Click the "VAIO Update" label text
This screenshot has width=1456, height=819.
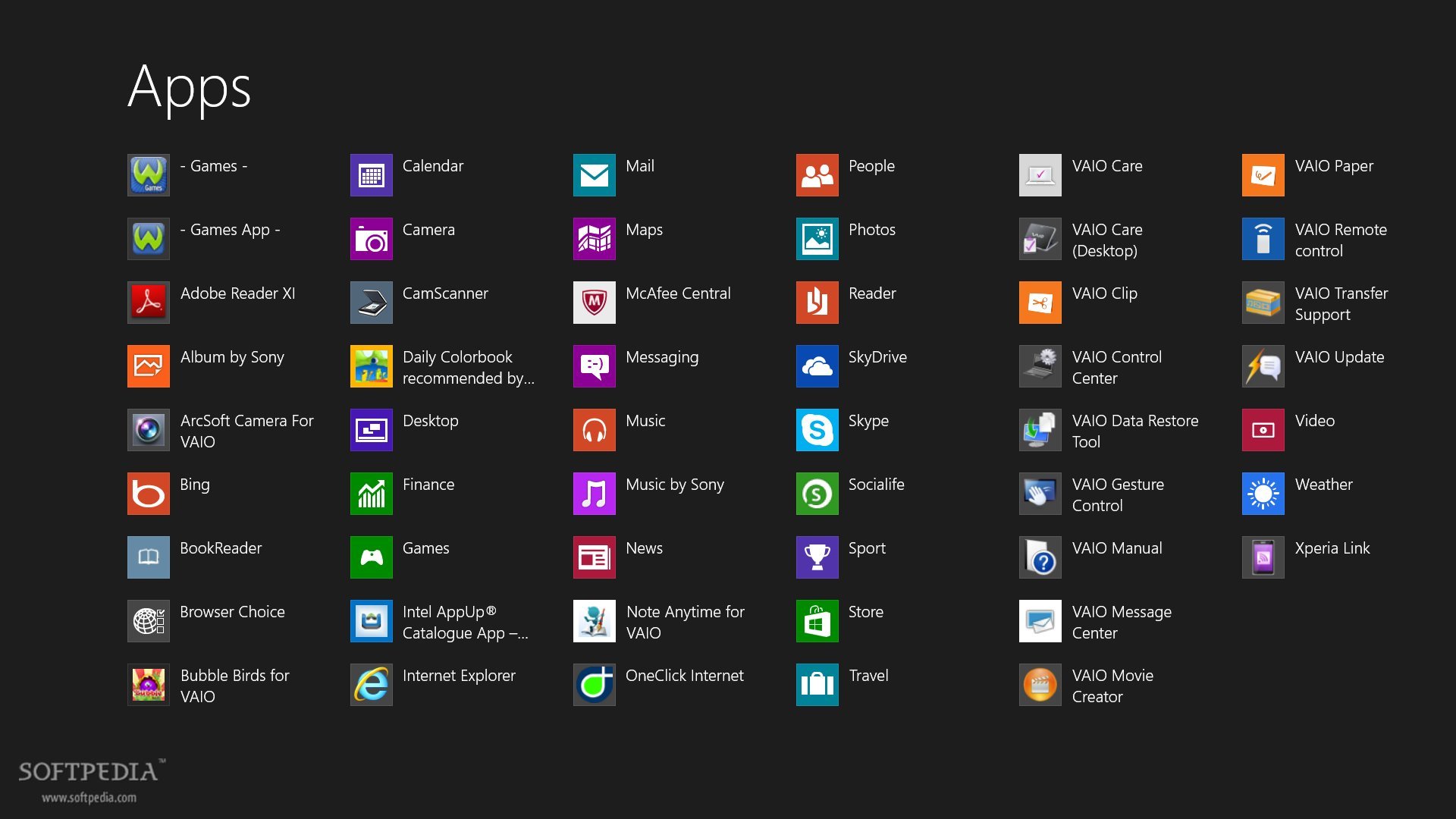point(1339,357)
